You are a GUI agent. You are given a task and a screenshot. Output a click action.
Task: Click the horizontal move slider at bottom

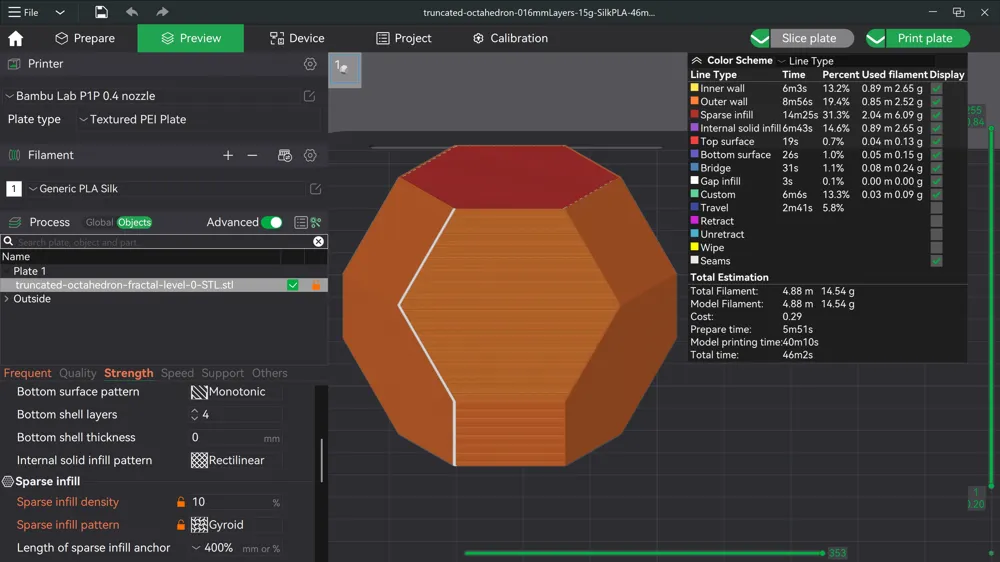[644, 553]
